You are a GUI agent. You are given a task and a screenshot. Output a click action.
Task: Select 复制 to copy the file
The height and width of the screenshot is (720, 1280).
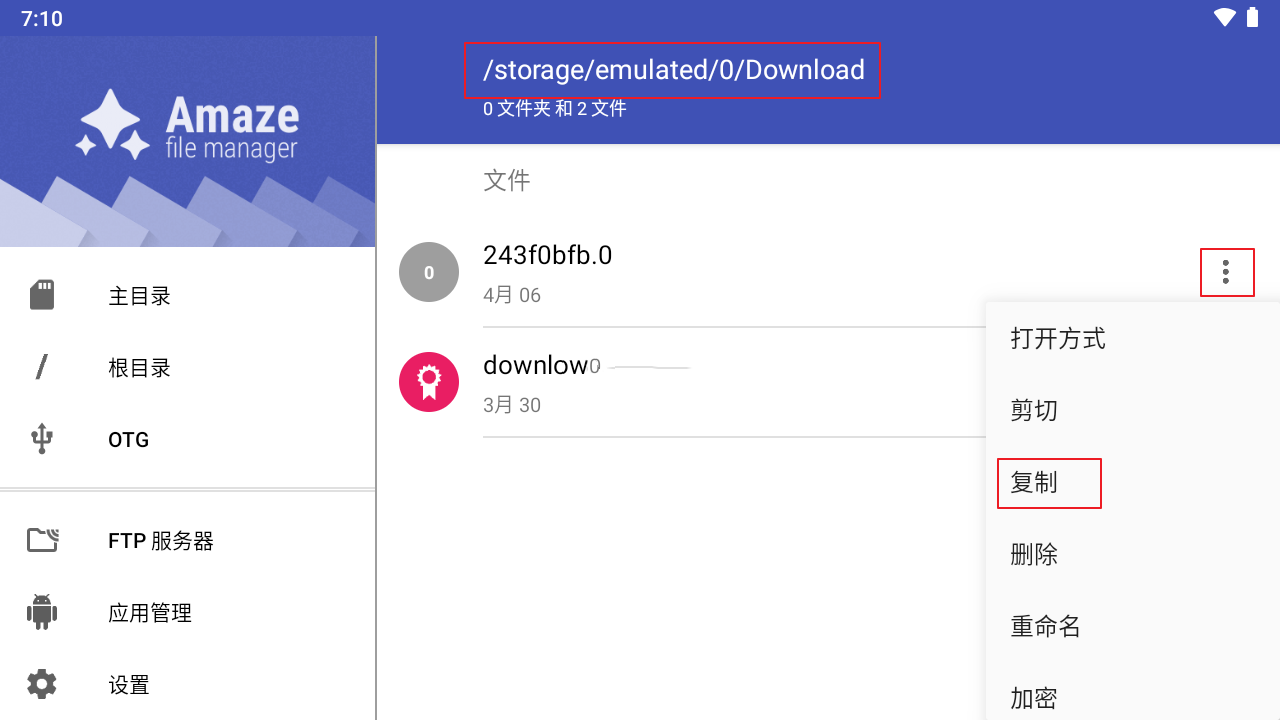point(1034,483)
